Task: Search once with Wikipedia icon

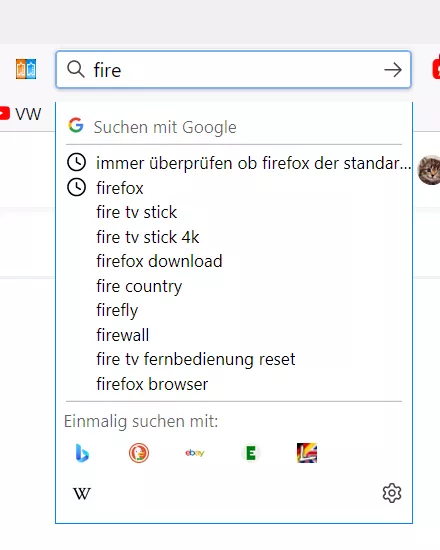Action: coord(82,494)
